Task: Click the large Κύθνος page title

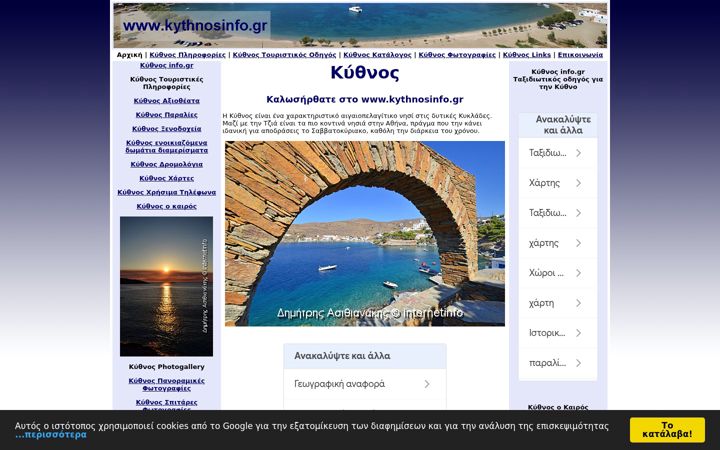Action: tap(365, 73)
